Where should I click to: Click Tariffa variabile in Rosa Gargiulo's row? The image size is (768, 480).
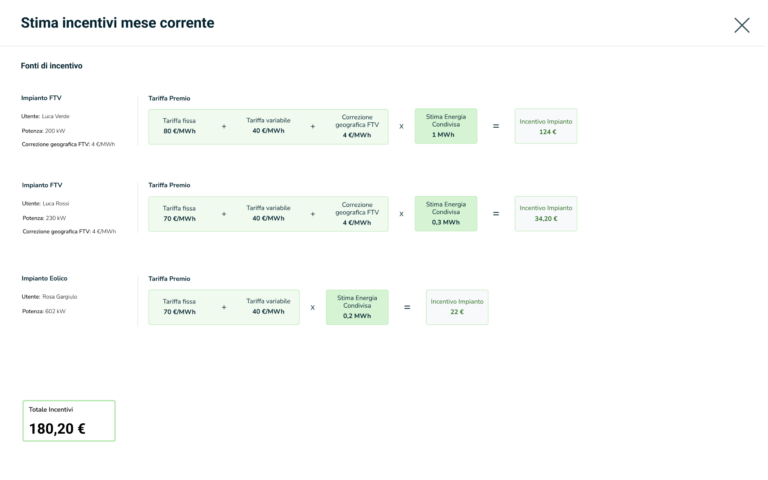tap(268, 307)
